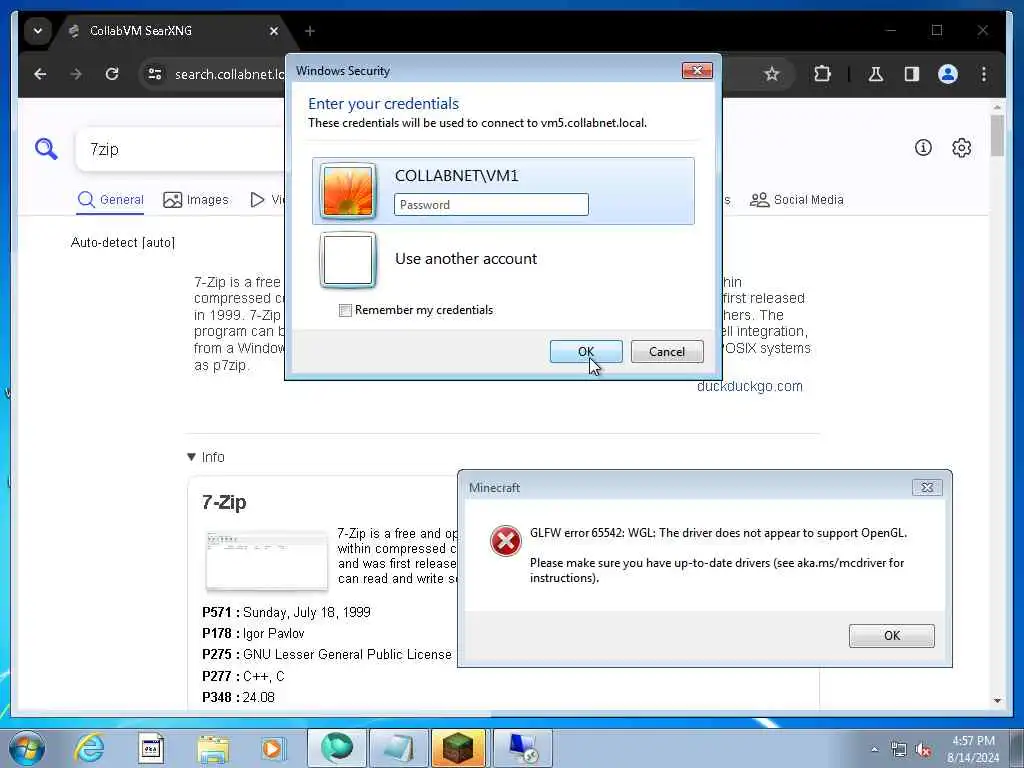Switch to the teal globe browser taskbar icon
1024x768 pixels.
[x=336, y=748]
